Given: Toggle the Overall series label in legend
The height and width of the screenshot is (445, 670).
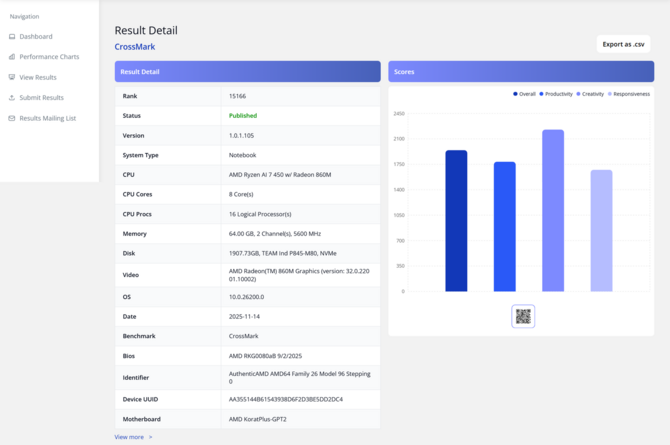Looking at the screenshot, I should (527, 94).
